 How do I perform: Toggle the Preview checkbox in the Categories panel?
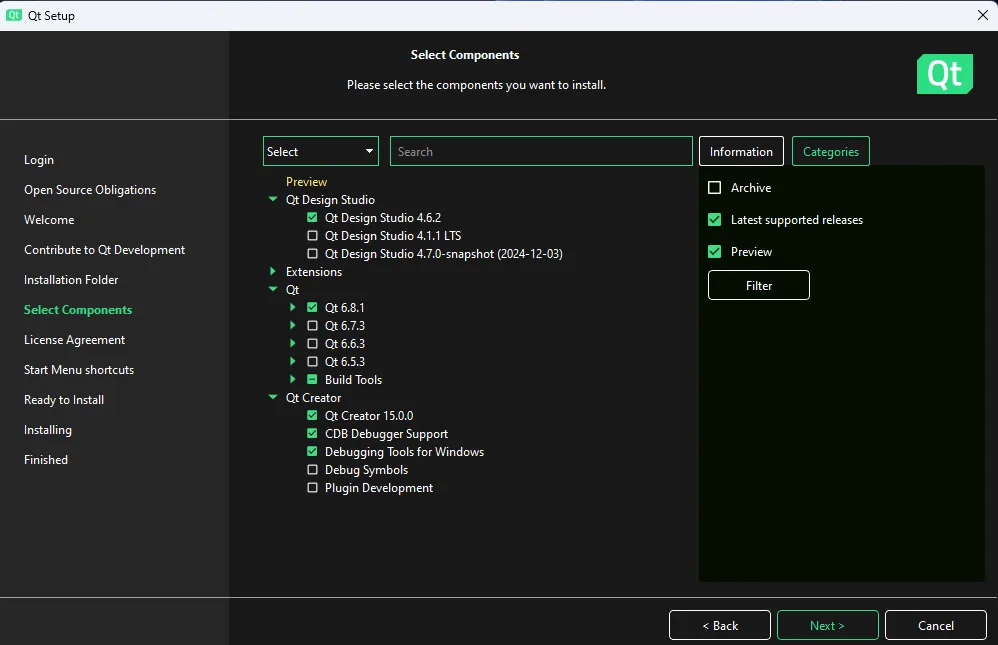[x=715, y=252]
